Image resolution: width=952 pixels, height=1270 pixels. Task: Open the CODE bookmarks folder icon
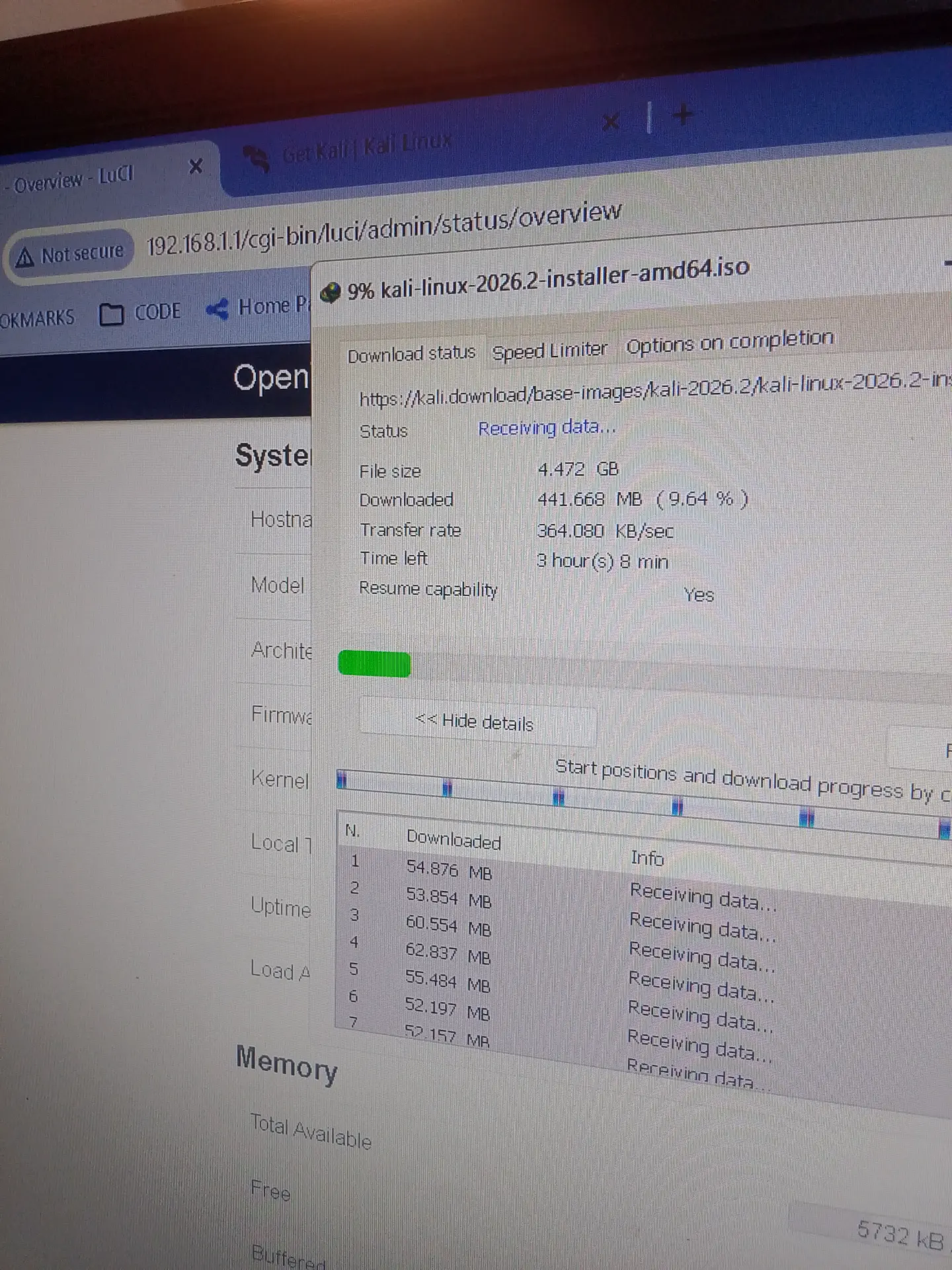111,314
